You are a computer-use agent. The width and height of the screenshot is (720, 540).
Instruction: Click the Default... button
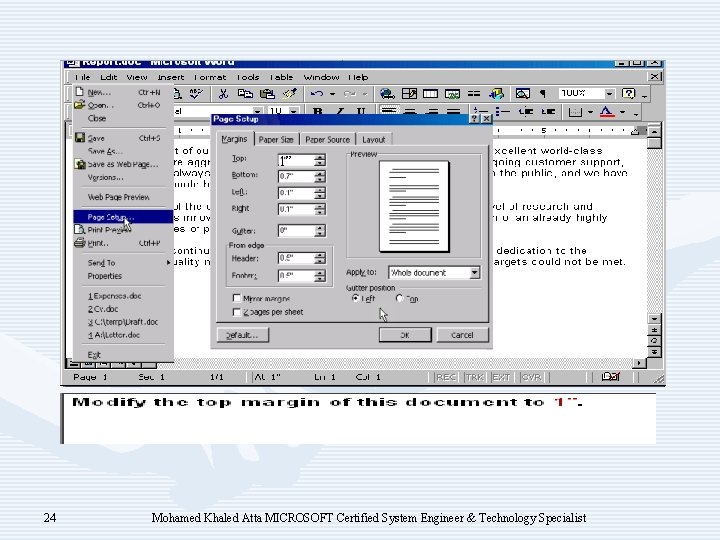click(x=242, y=335)
